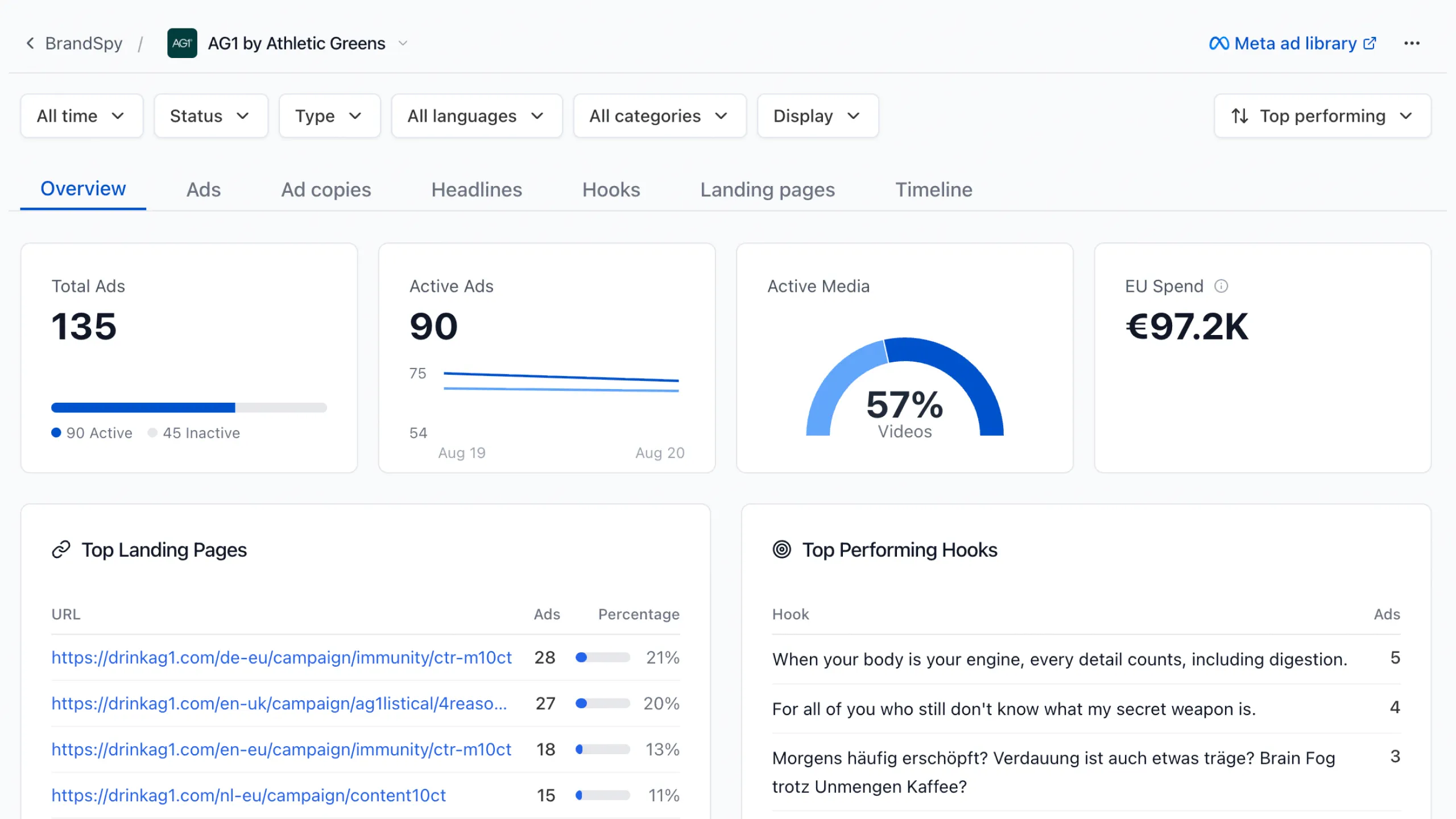Switch to the Headlines tab
Screen dimensions: 1456x819
click(477, 189)
